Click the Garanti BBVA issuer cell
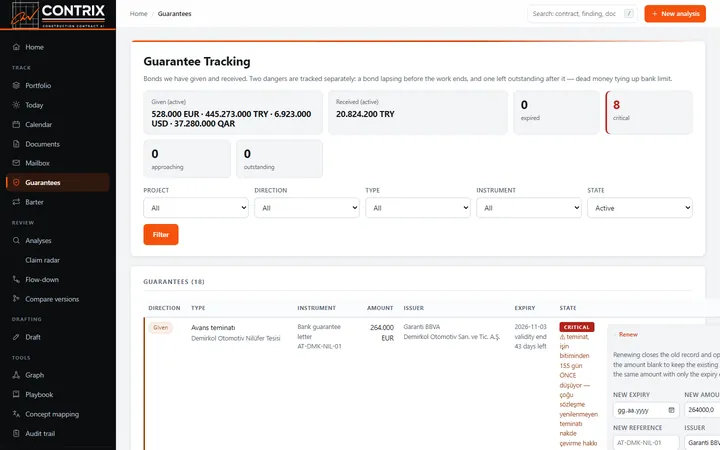 [x=422, y=327]
